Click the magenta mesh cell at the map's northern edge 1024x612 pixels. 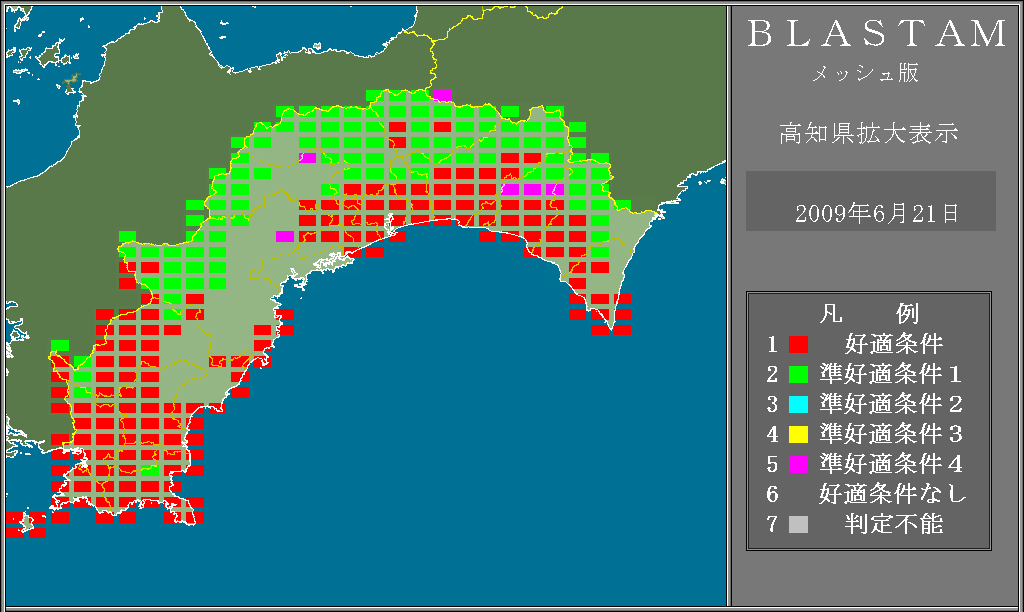(x=442, y=95)
